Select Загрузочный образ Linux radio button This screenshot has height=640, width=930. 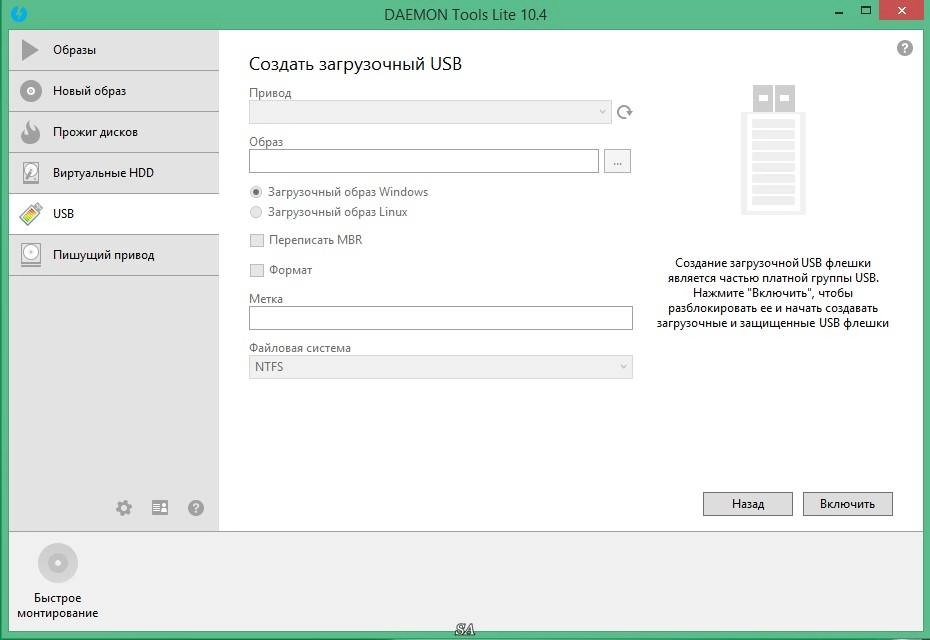pos(256,212)
